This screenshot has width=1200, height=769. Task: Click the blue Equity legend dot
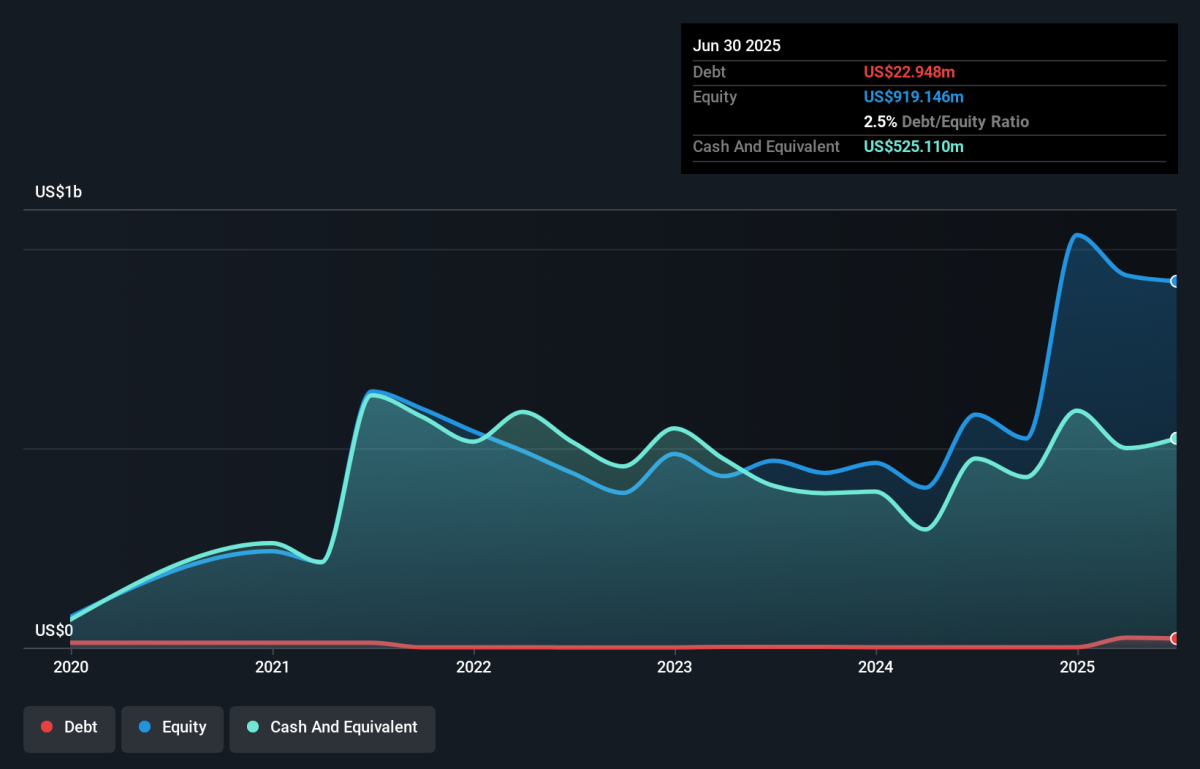(x=145, y=728)
